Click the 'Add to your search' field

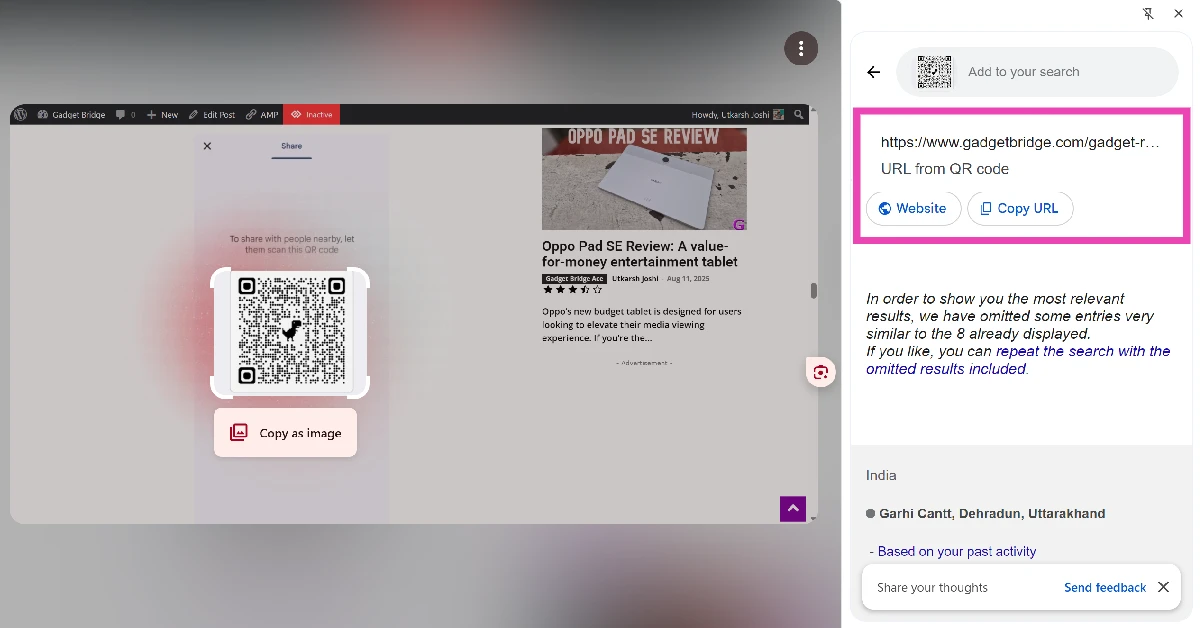click(1040, 71)
